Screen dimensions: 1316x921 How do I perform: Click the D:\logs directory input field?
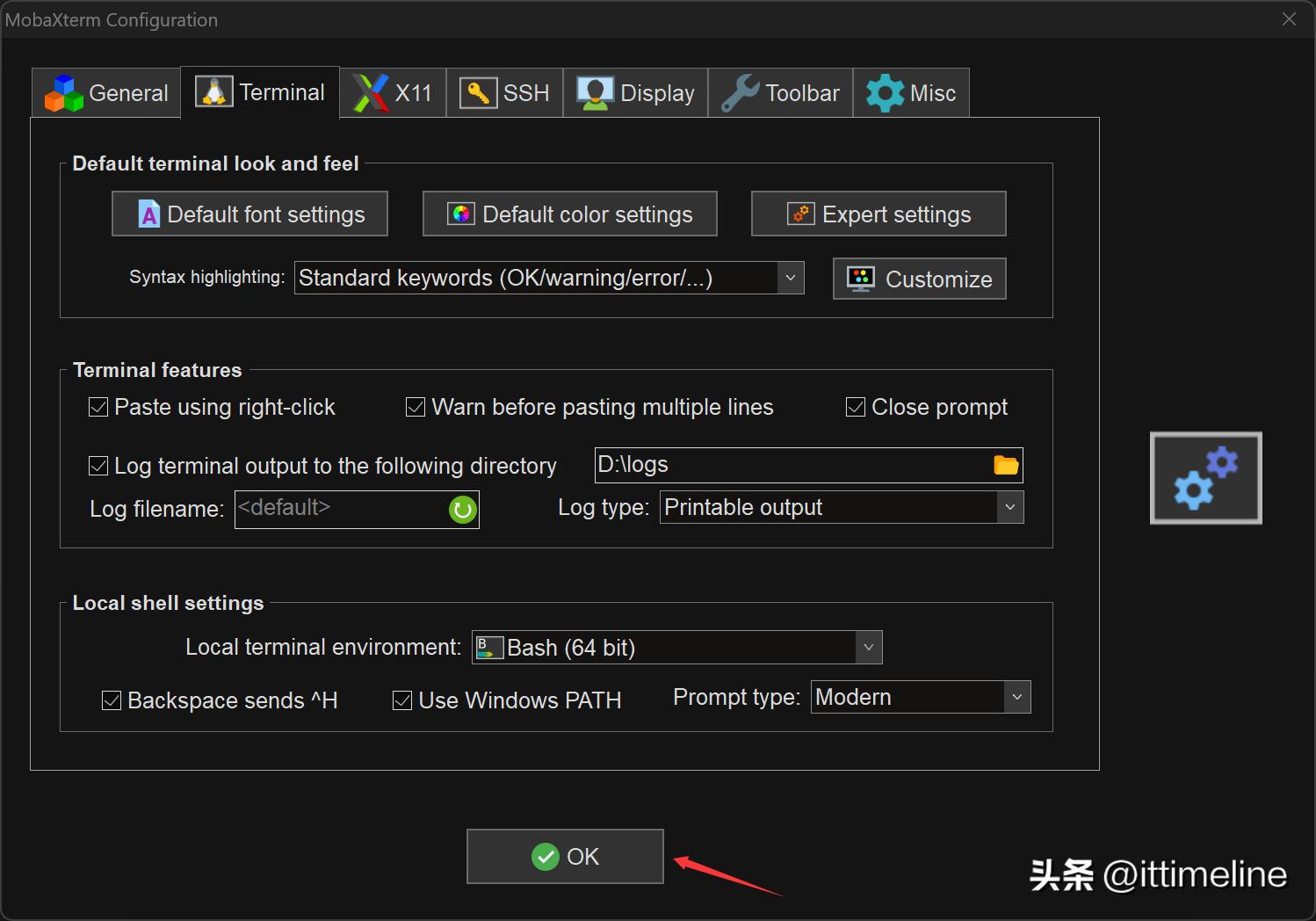[791, 465]
